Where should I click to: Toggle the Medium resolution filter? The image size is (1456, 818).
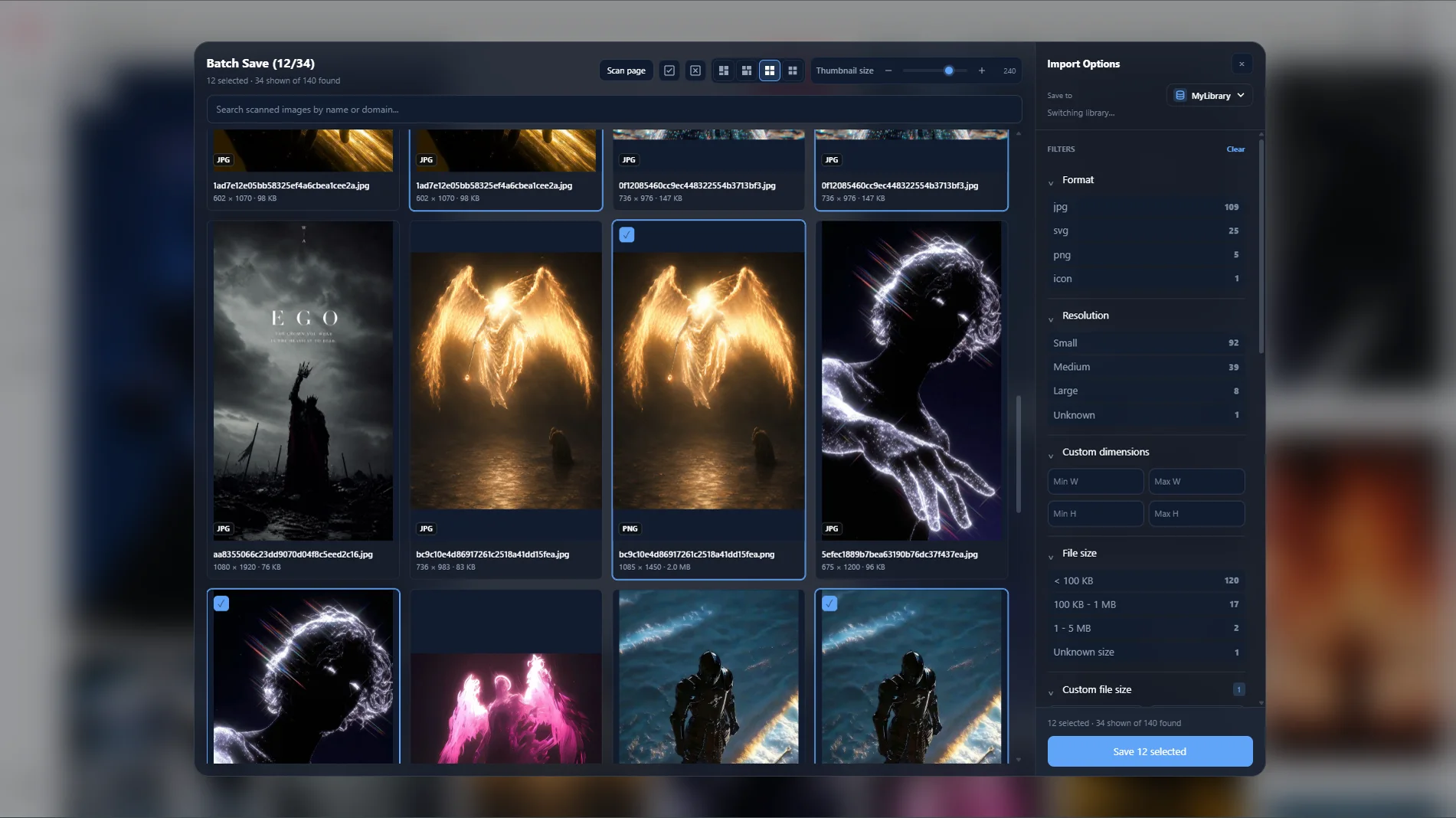click(1146, 367)
